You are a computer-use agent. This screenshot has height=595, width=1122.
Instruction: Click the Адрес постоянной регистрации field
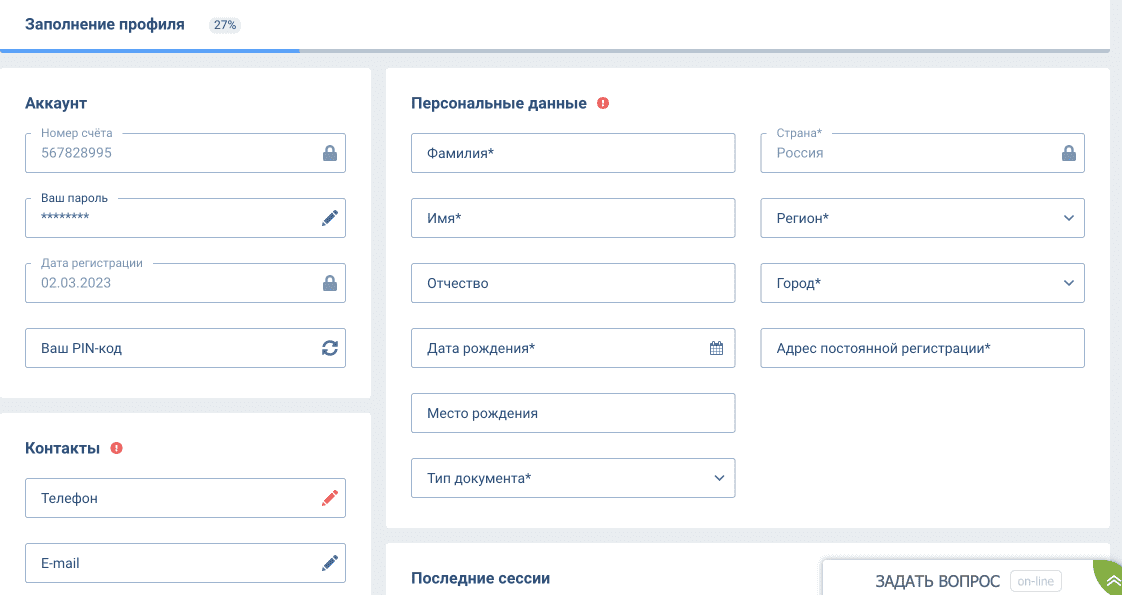922,348
